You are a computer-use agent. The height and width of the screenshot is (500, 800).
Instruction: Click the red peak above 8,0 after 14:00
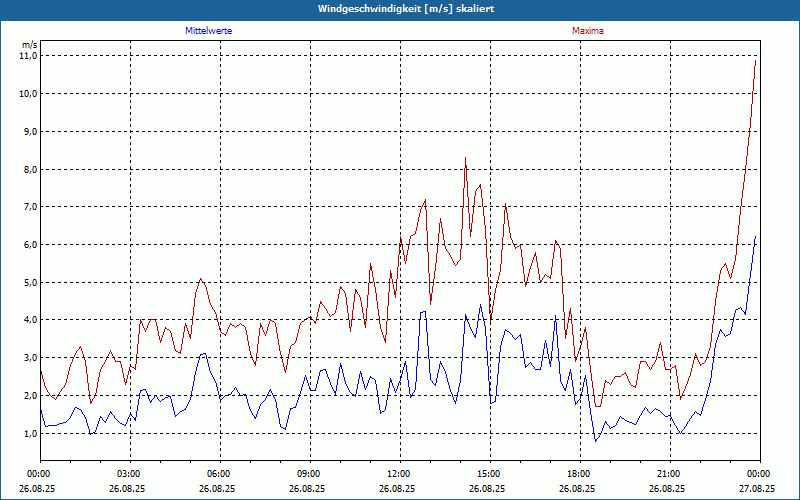coord(465,158)
